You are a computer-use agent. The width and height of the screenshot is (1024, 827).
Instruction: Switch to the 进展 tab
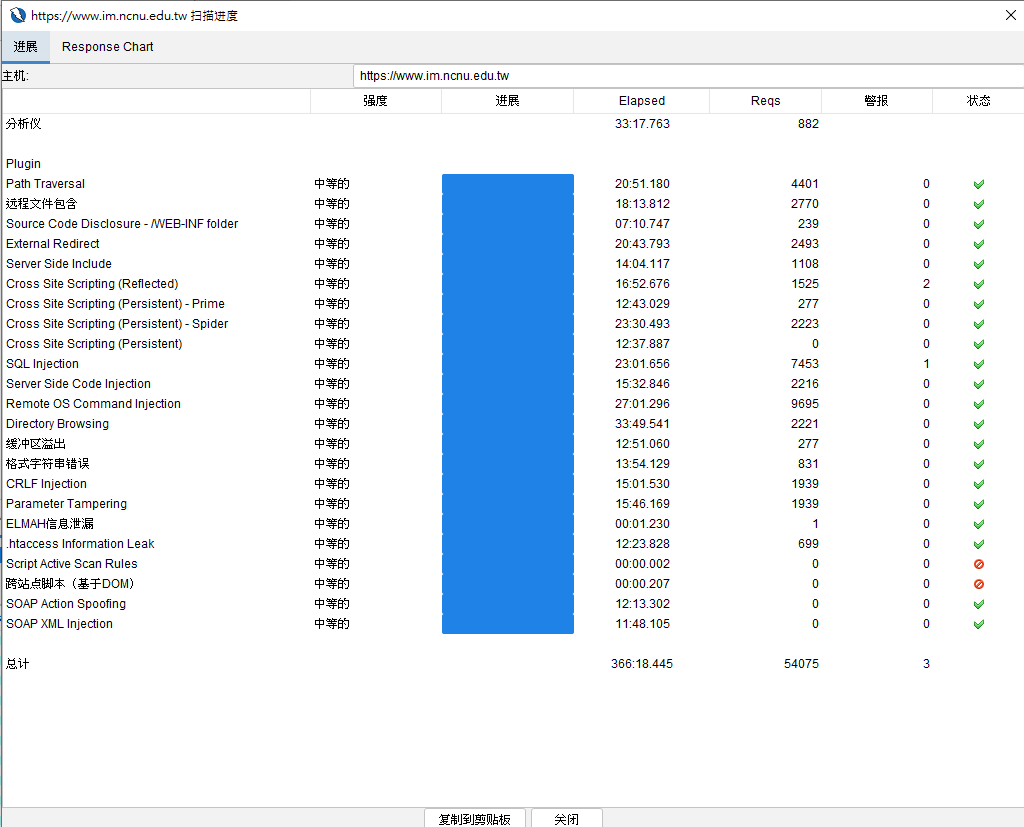tap(25, 47)
